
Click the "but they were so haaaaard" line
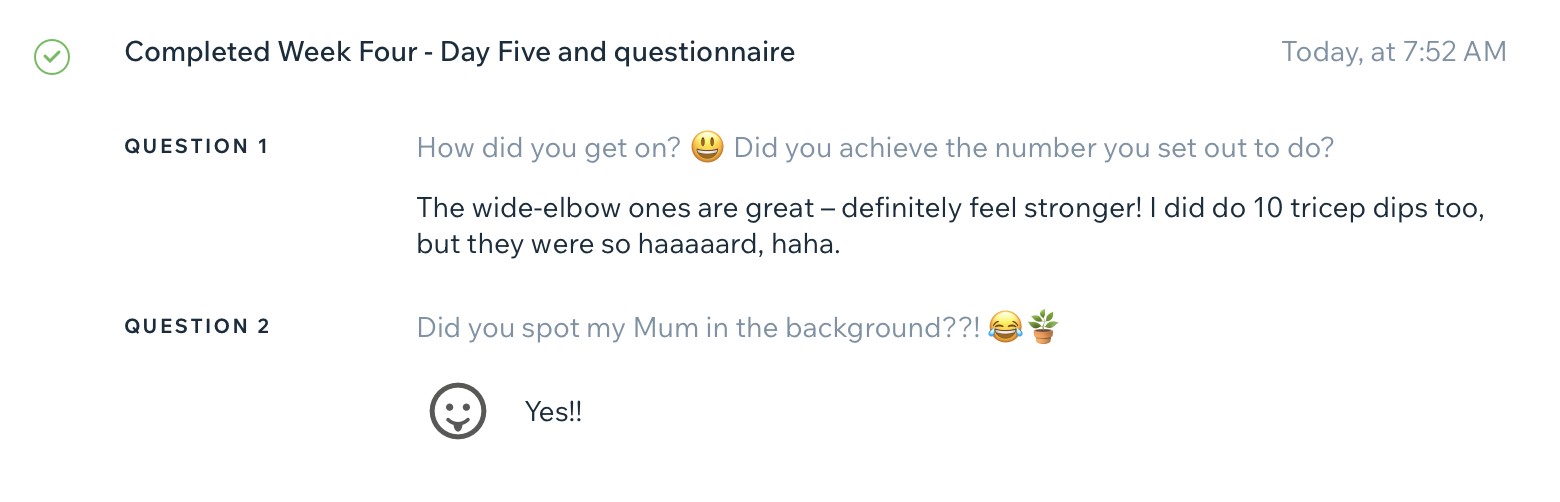coord(628,244)
